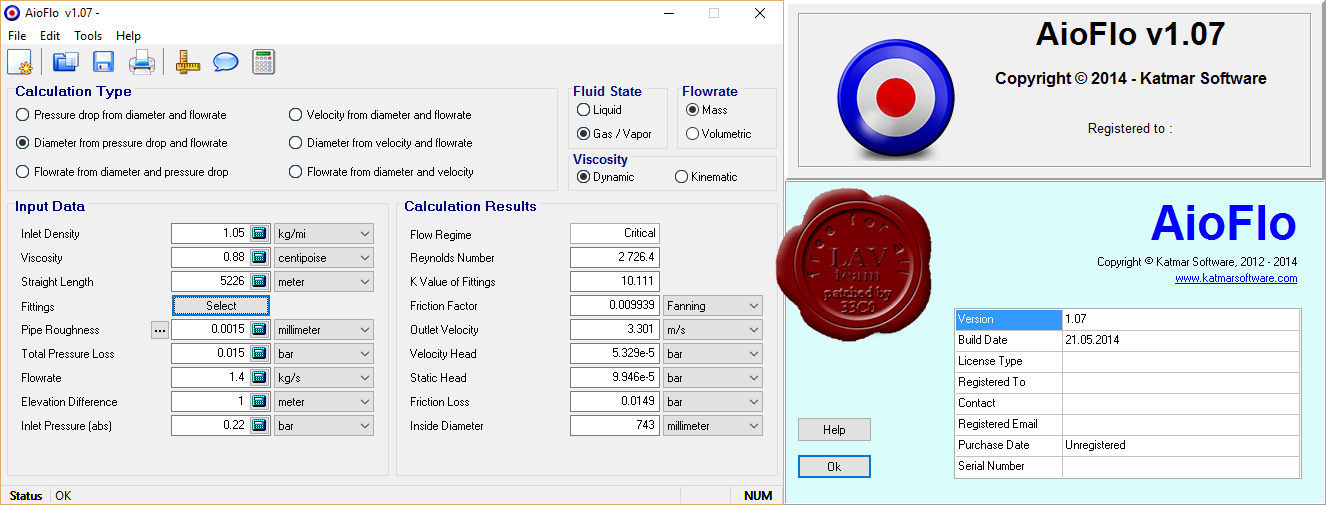Click the Flowrate value field

click(210, 377)
